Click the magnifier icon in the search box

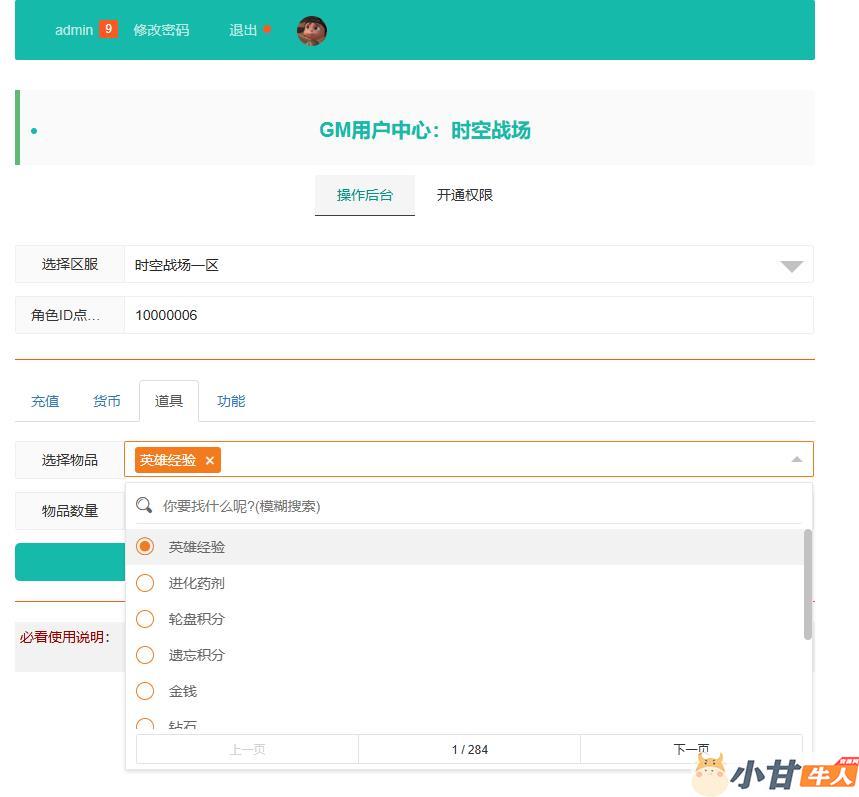click(145, 505)
